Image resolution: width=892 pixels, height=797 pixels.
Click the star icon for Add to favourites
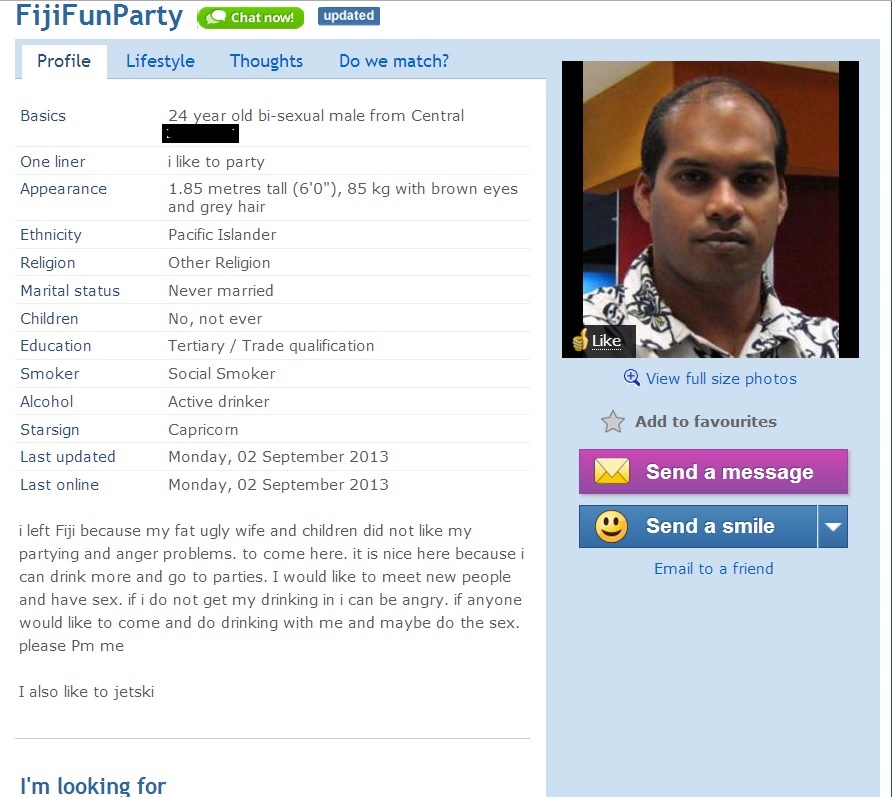(x=613, y=422)
